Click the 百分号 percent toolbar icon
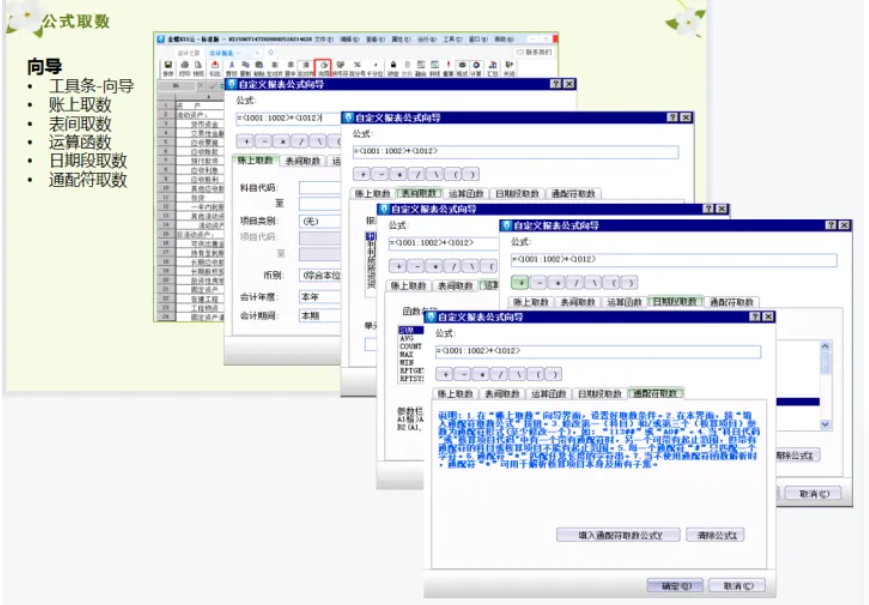This screenshot has width=869, height=605. 356,69
